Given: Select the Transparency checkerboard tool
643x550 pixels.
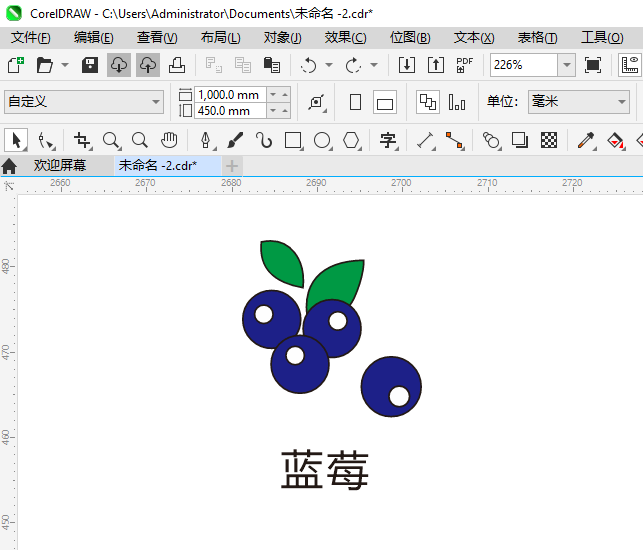Looking at the screenshot, I should [549, 141].
